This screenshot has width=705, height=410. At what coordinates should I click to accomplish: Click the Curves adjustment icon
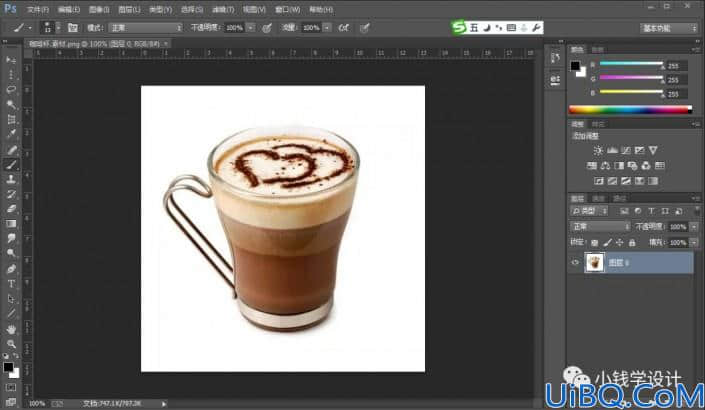click(625, 150)
